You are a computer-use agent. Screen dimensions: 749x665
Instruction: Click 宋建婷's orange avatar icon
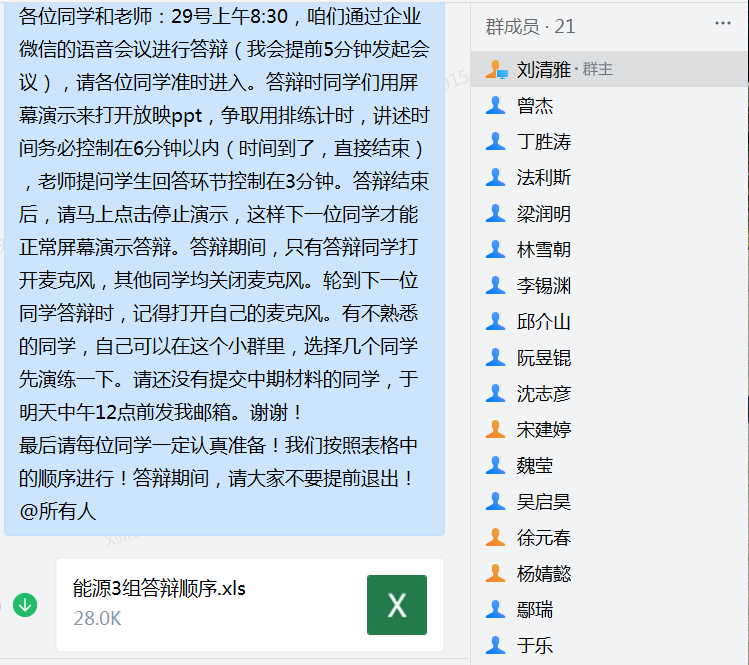pos(495,429)
